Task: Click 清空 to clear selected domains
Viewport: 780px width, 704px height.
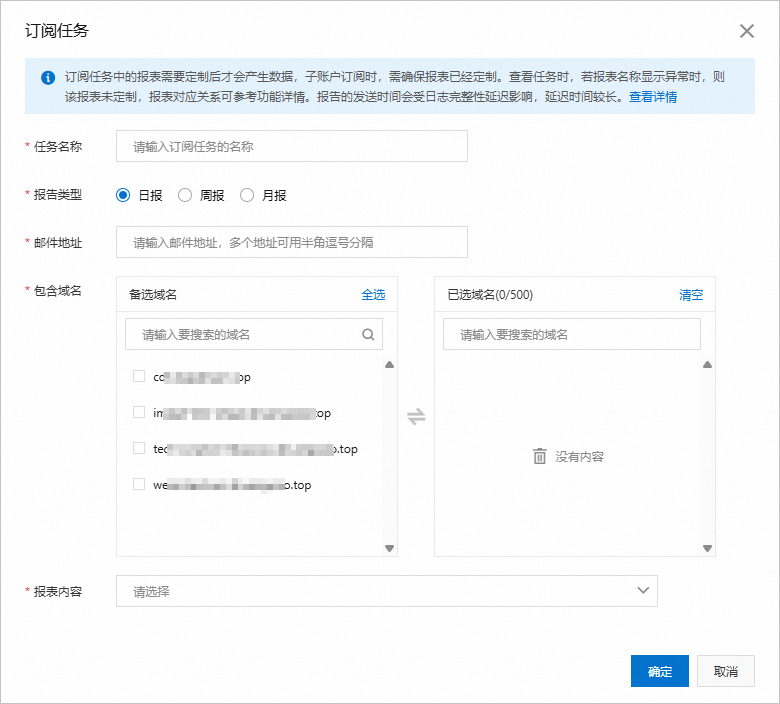Action: coord(691,295)
